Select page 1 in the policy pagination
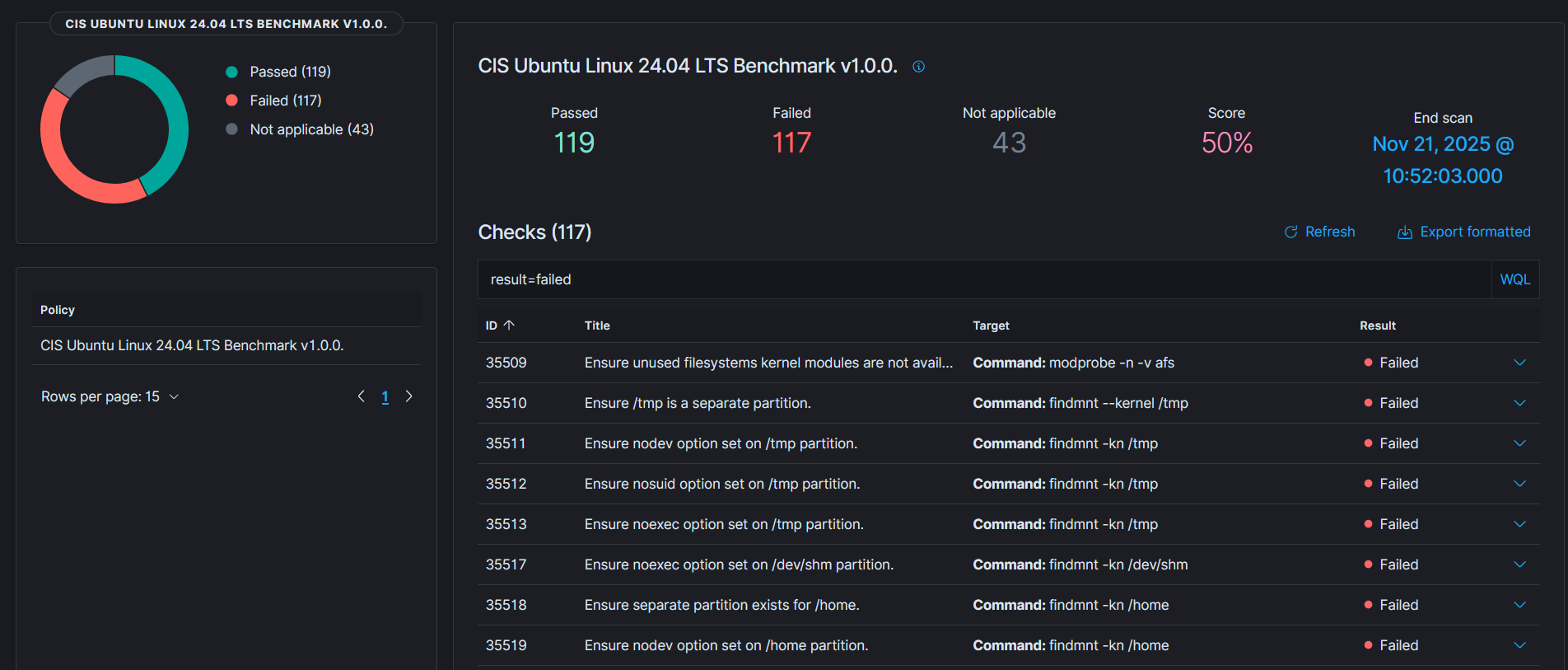 tap(385, 396)
